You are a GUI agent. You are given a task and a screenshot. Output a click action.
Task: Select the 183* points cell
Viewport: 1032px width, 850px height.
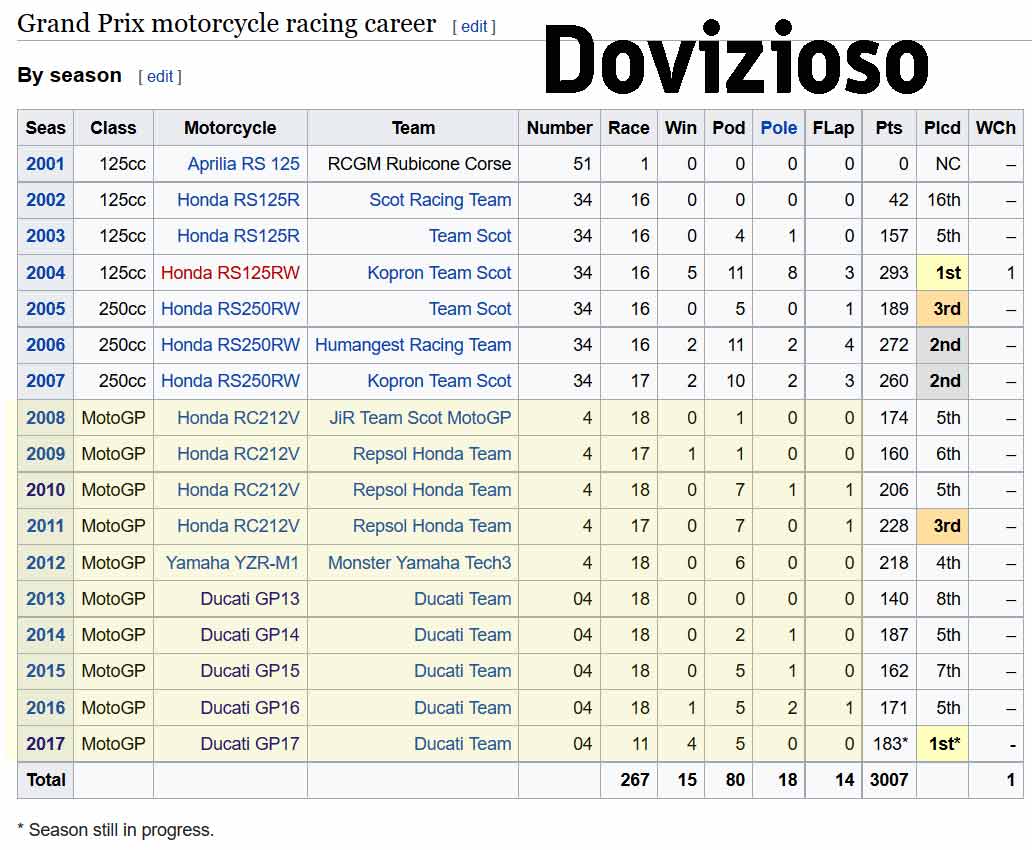point(889,744)
